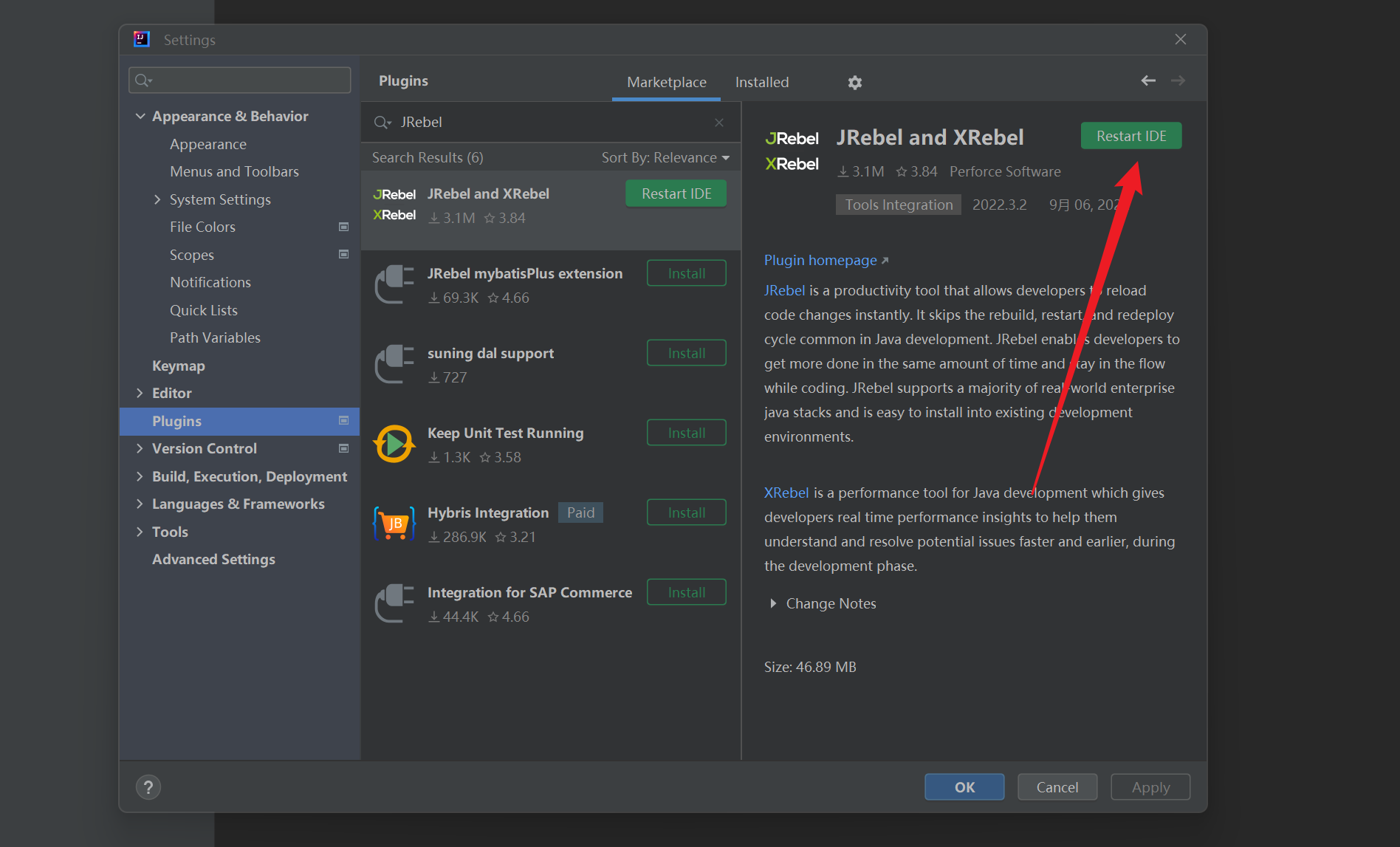1400x847 pixels.
Task: Click the JRebel XRebel logo in list
Action: (x=394, y=205)
